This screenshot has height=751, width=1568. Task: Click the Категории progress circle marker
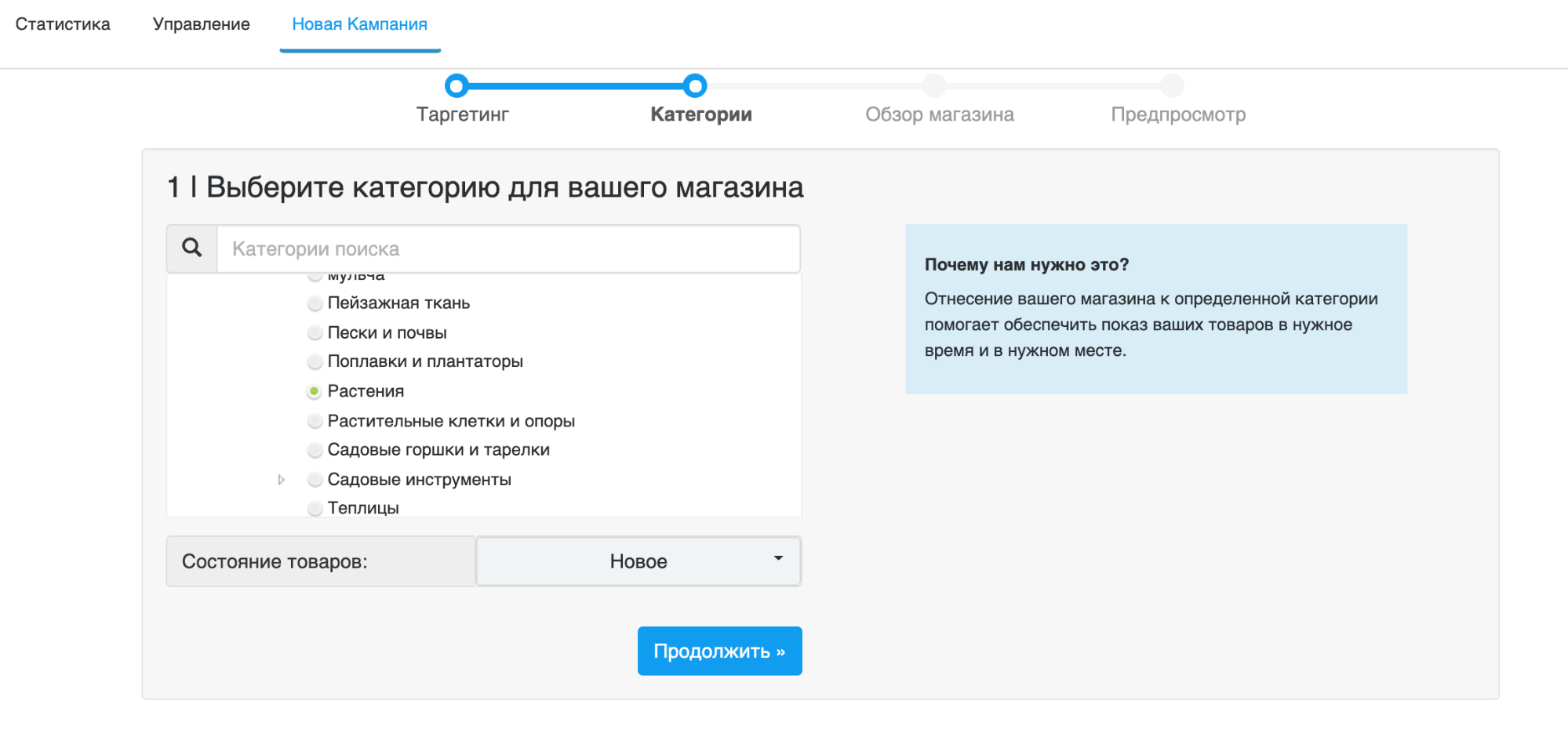(695, 85)
